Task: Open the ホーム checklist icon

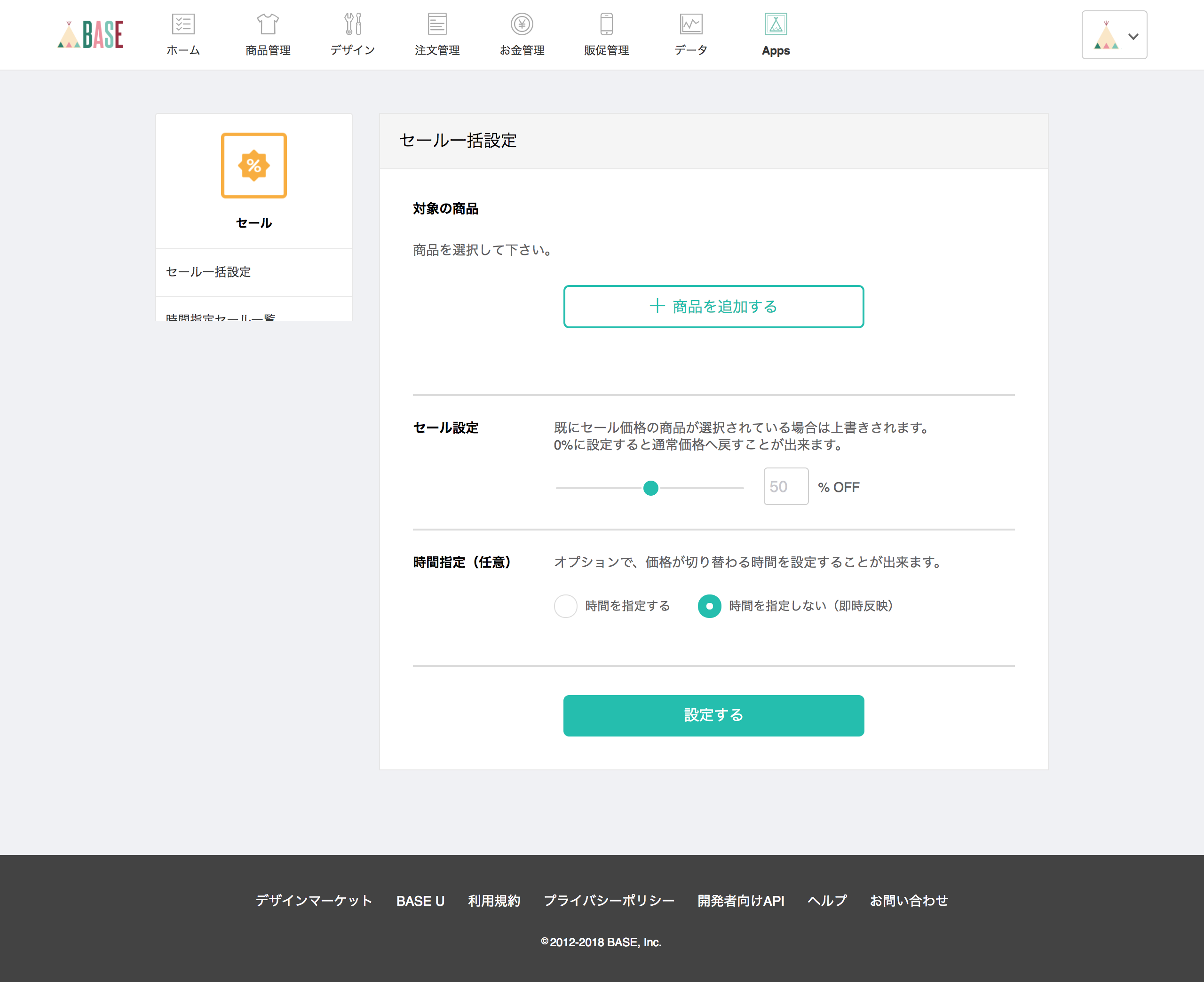Action: (x=182, y=24)
